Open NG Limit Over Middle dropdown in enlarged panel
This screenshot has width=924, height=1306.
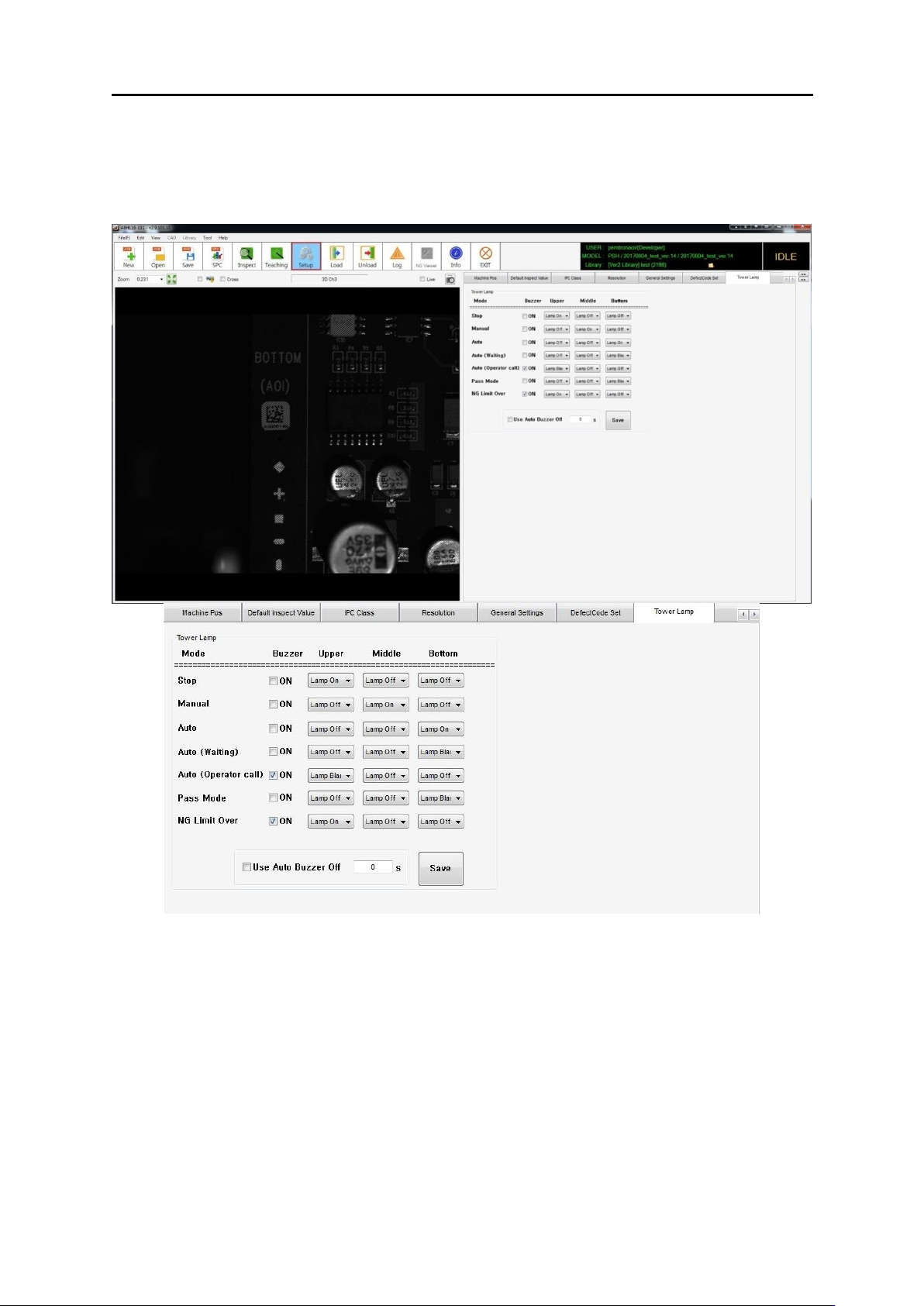[385, 822]
